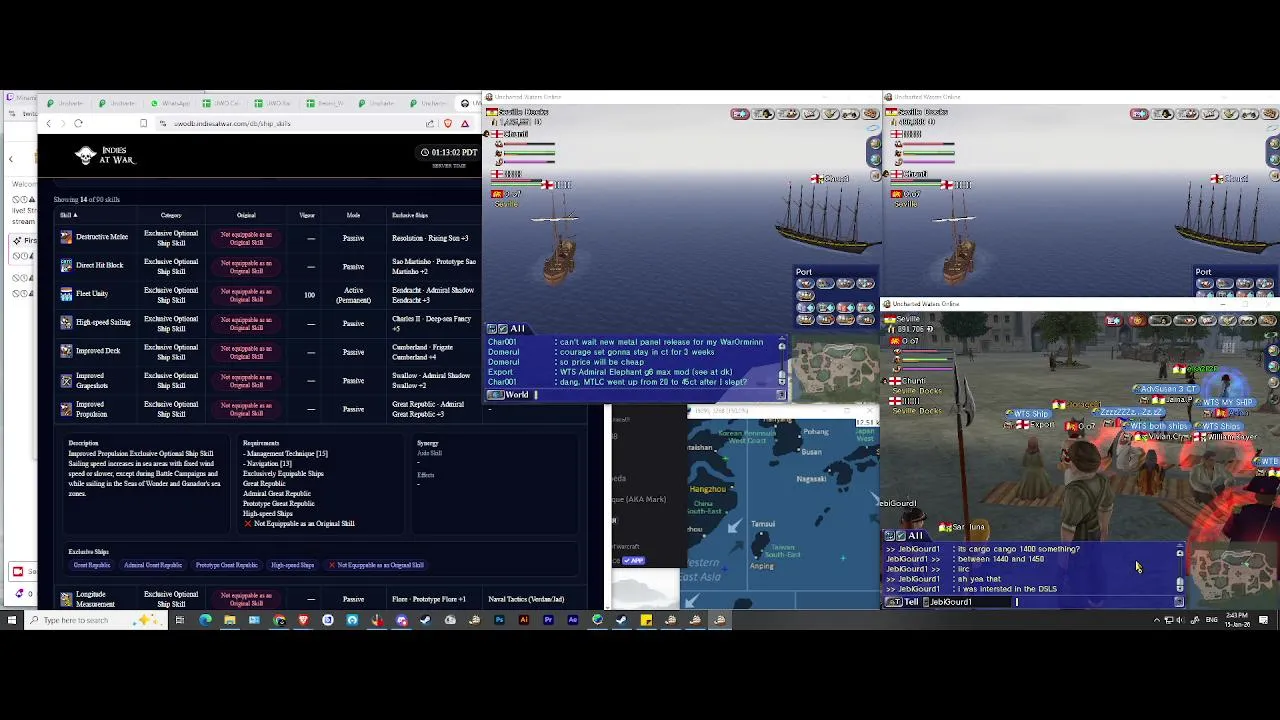This screenshot has height=720, width=1280.
Task: Open Illustrator from the taskbar
Action: coord(524,620)
